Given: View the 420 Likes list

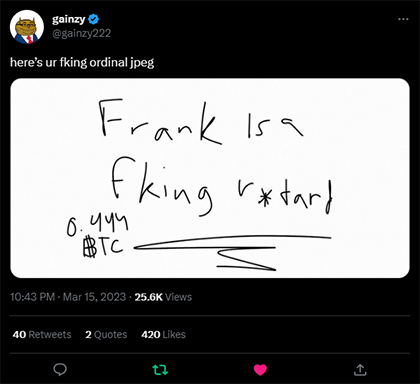Looking at the screenshot, I should 163,334.
